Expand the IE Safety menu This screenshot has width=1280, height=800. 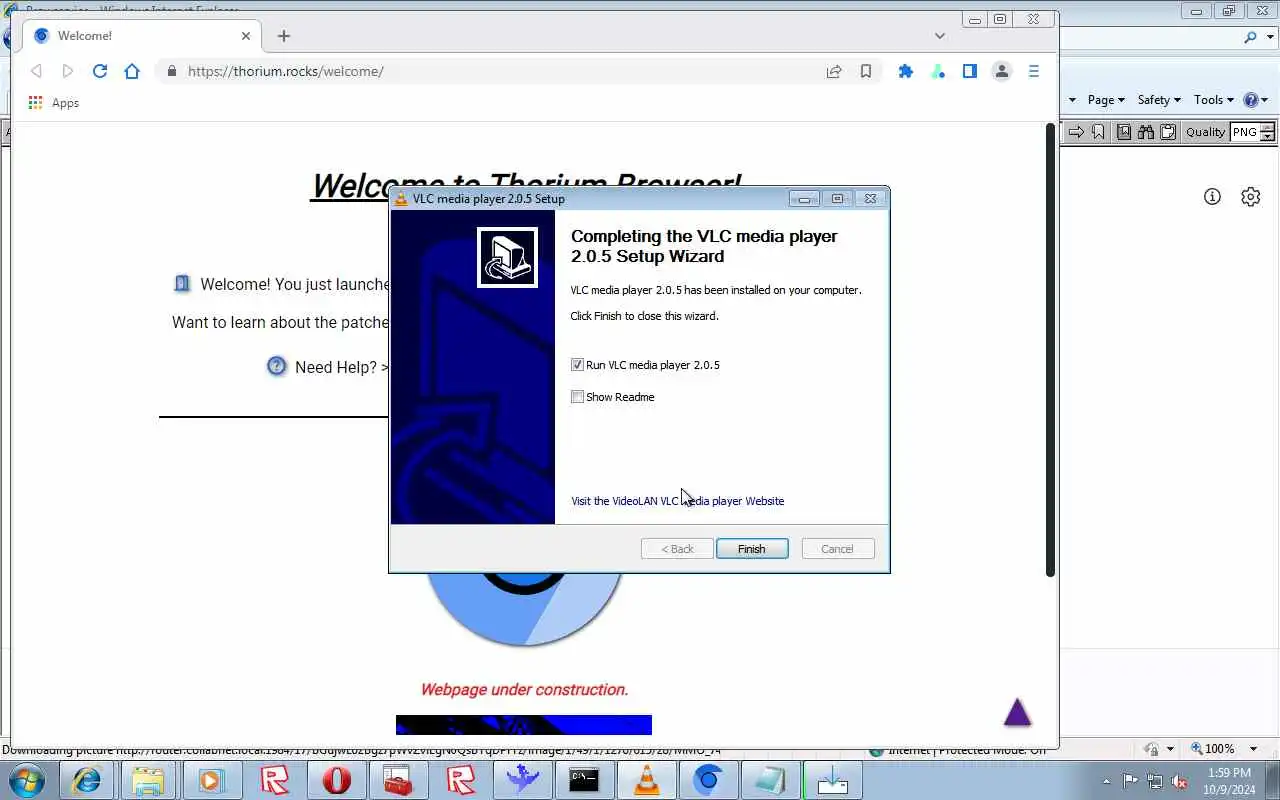click(x=1159, y=100)
